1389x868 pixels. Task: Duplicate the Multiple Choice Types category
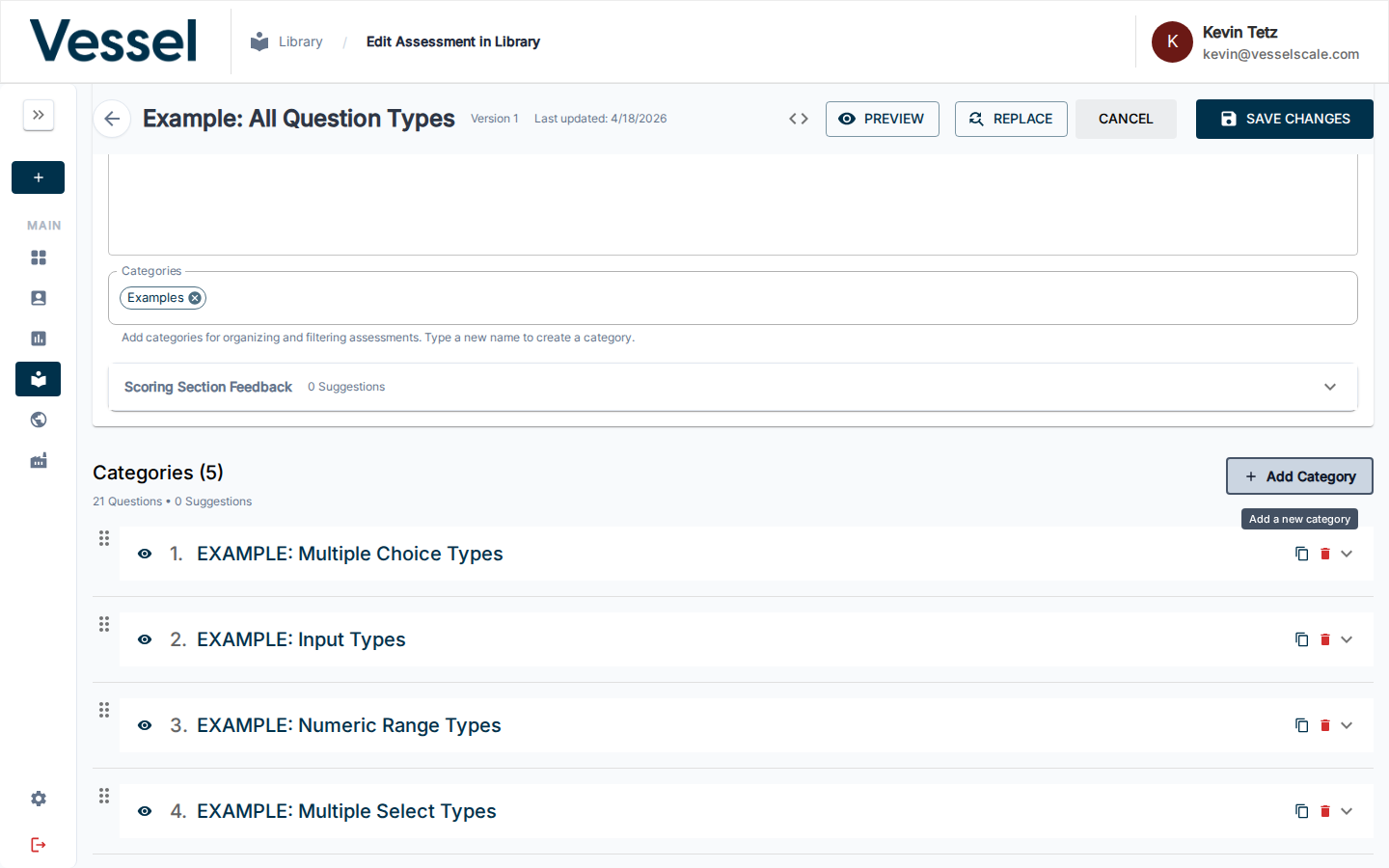pyautogui.click(x=1301, y=554)
